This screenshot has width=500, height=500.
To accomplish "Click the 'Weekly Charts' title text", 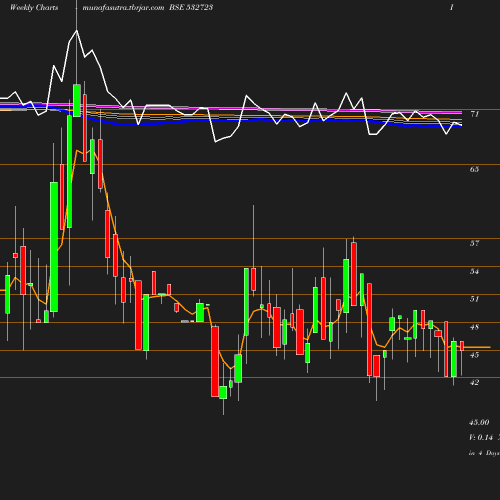I will tap(34, 7).
